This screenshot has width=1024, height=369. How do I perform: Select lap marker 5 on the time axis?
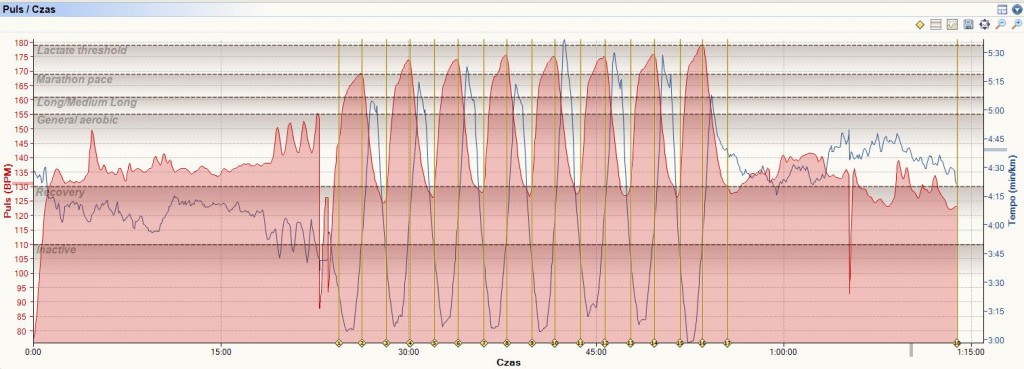click(x=434, y=343)
